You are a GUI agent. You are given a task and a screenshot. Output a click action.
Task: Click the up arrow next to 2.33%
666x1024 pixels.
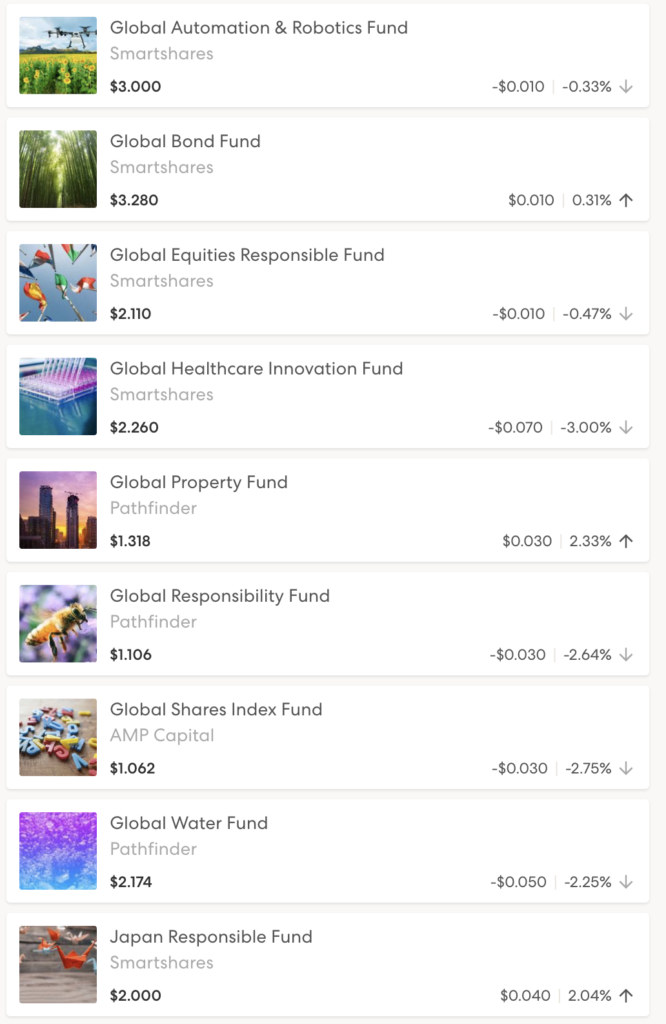click(626, 541)
